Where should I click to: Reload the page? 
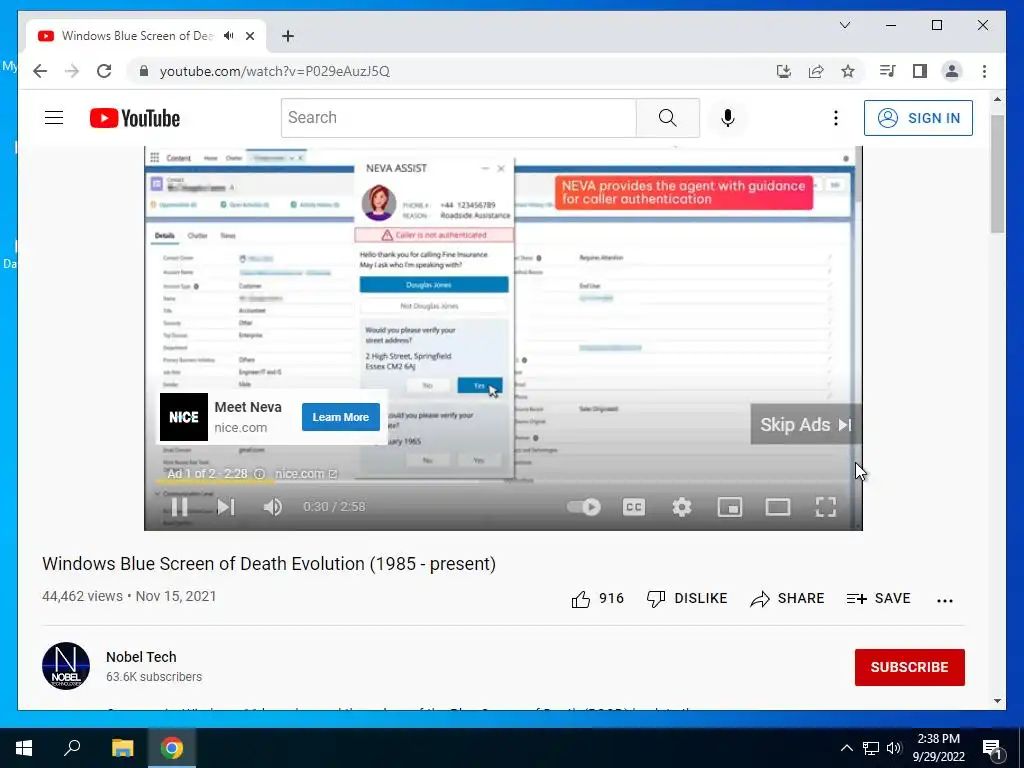coord(104,71)
